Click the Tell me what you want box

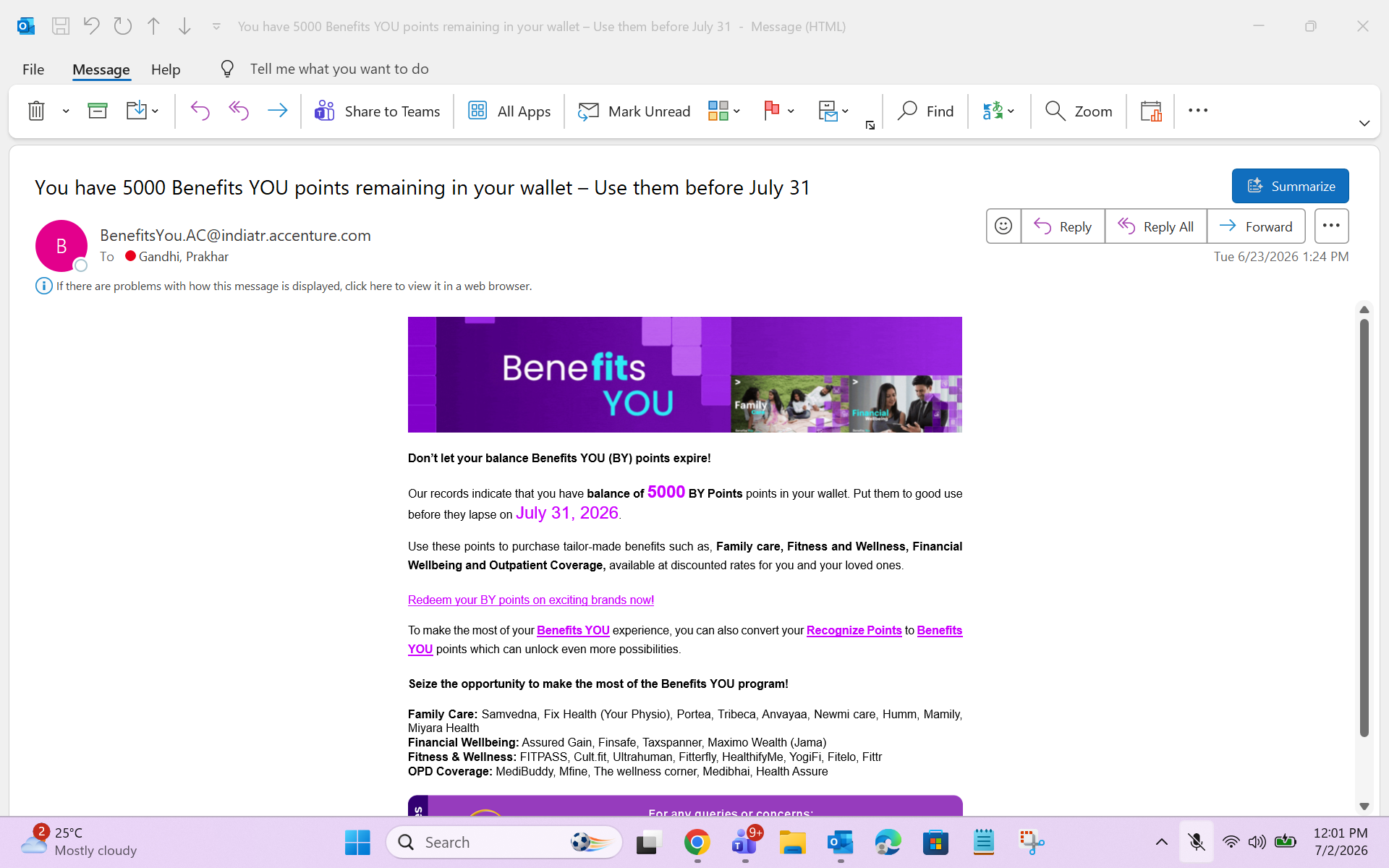click(339, 69)
